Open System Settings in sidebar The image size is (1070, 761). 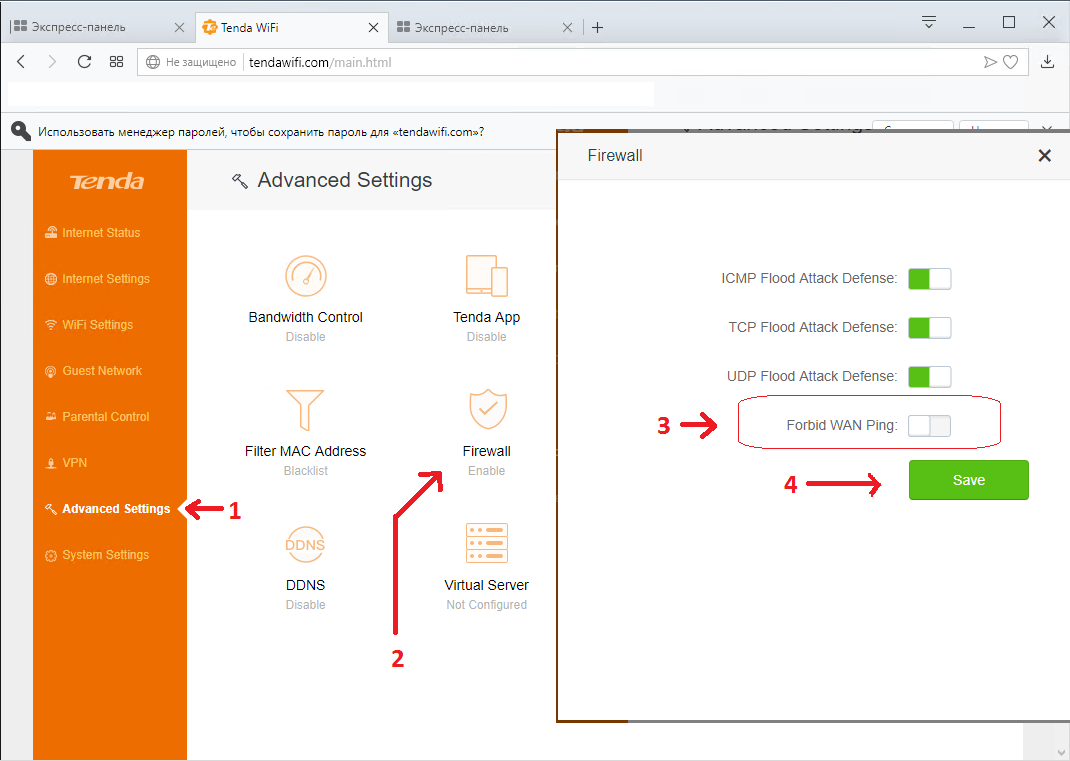(x=97, y=555)
